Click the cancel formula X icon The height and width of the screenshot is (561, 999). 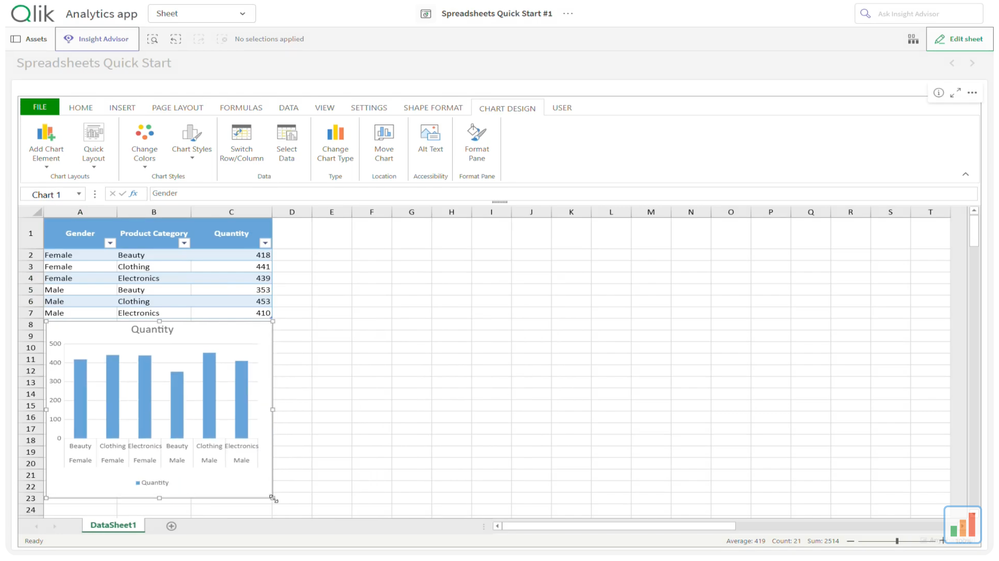click(x=112, y=194)
